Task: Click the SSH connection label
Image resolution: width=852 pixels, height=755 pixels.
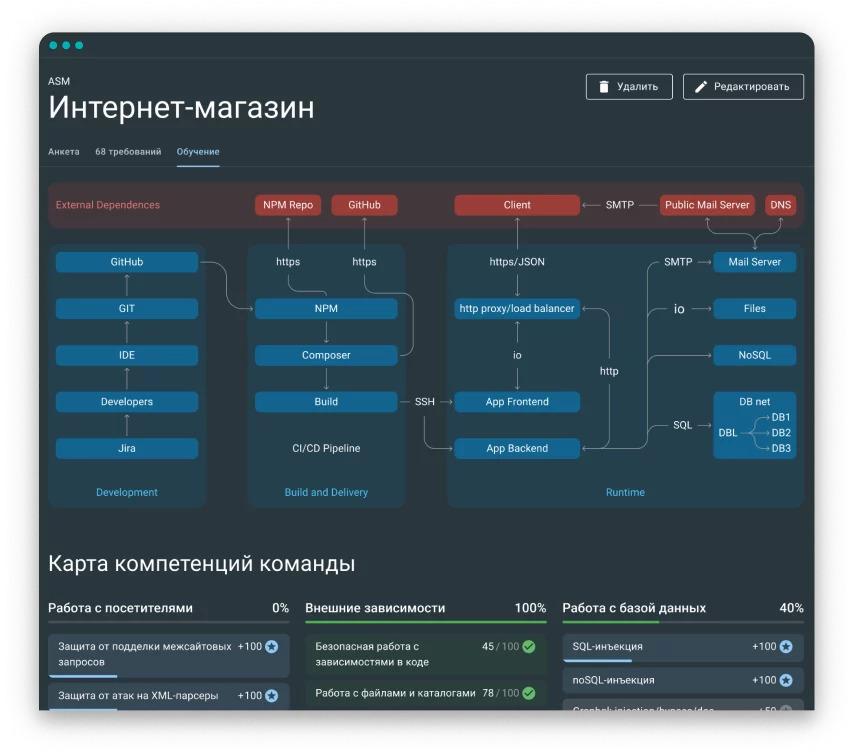Action: [424, 402]
